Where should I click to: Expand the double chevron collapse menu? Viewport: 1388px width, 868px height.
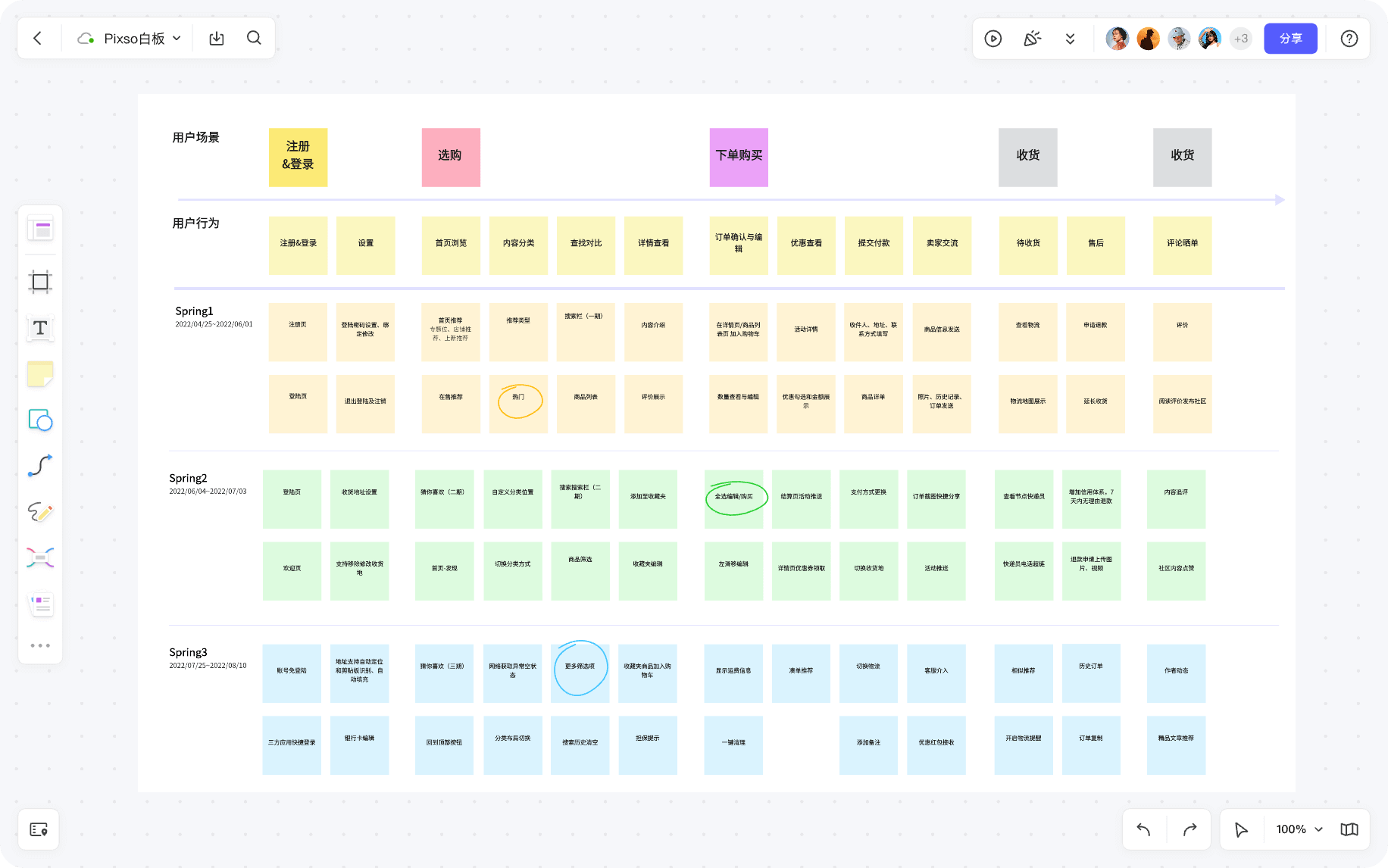1070,39
